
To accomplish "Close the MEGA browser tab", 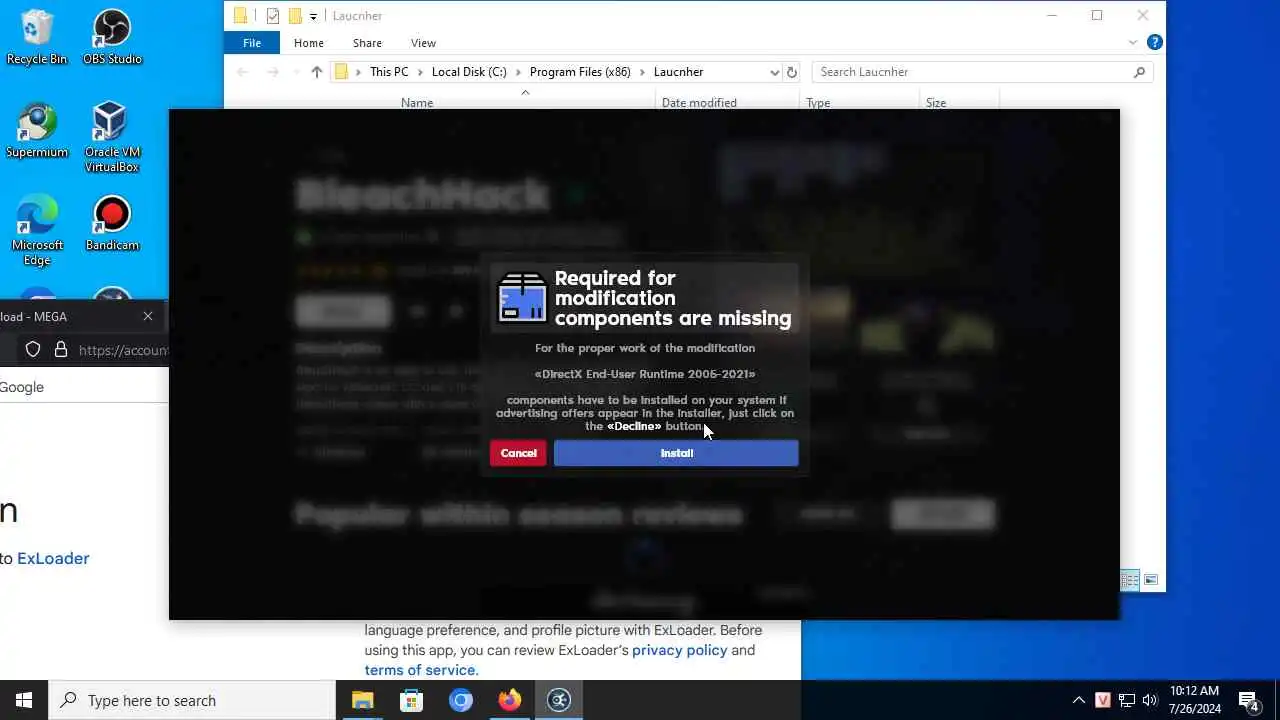I will click(x=148, y=316).
